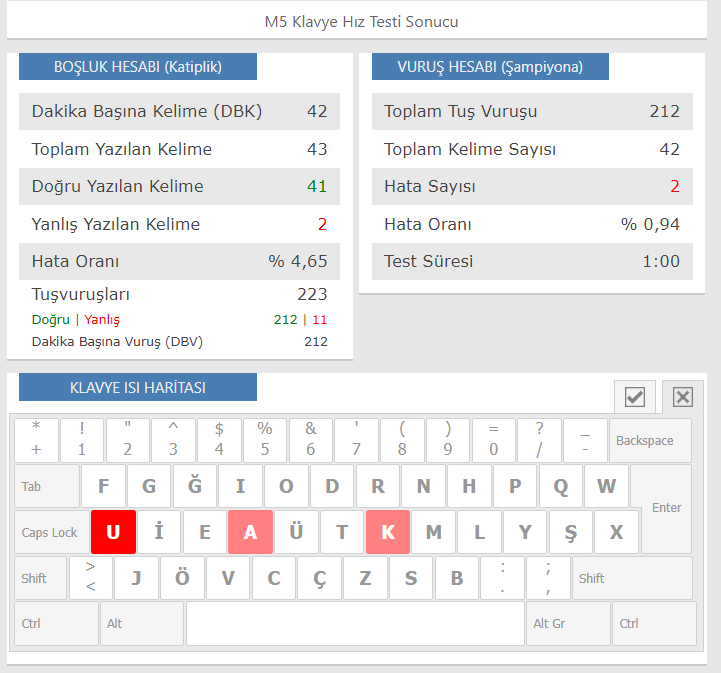Close the keyboard heat map with the X icon
Screen dimensions: 721x673
point(682,397)
